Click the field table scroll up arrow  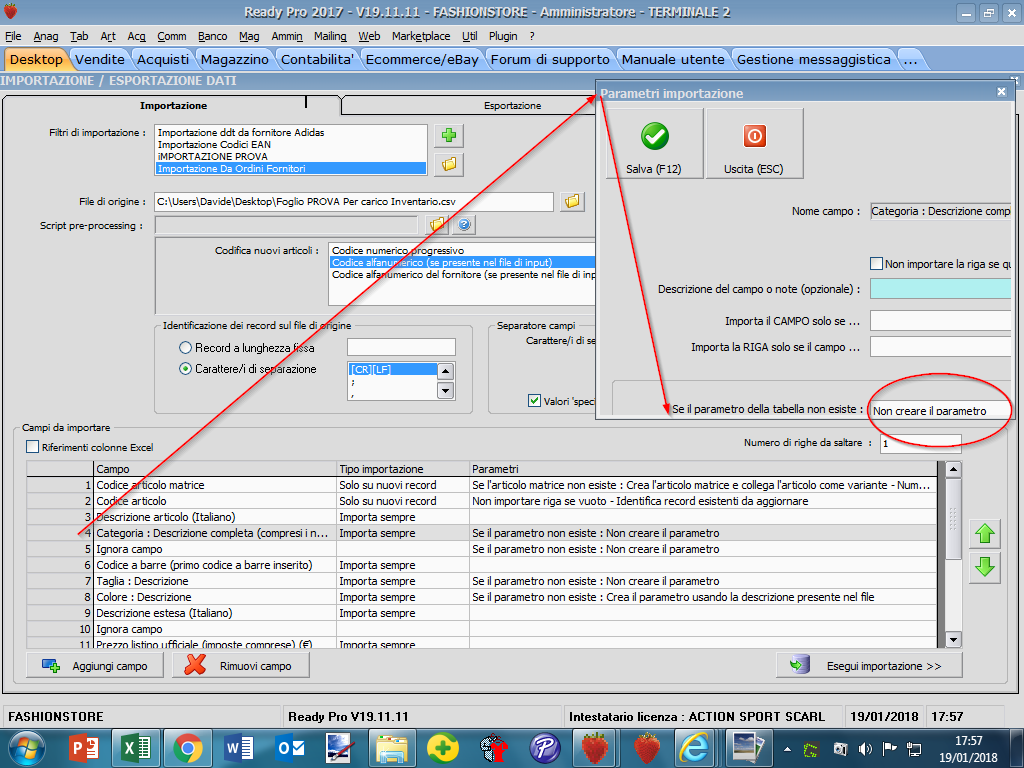(953, 469)
